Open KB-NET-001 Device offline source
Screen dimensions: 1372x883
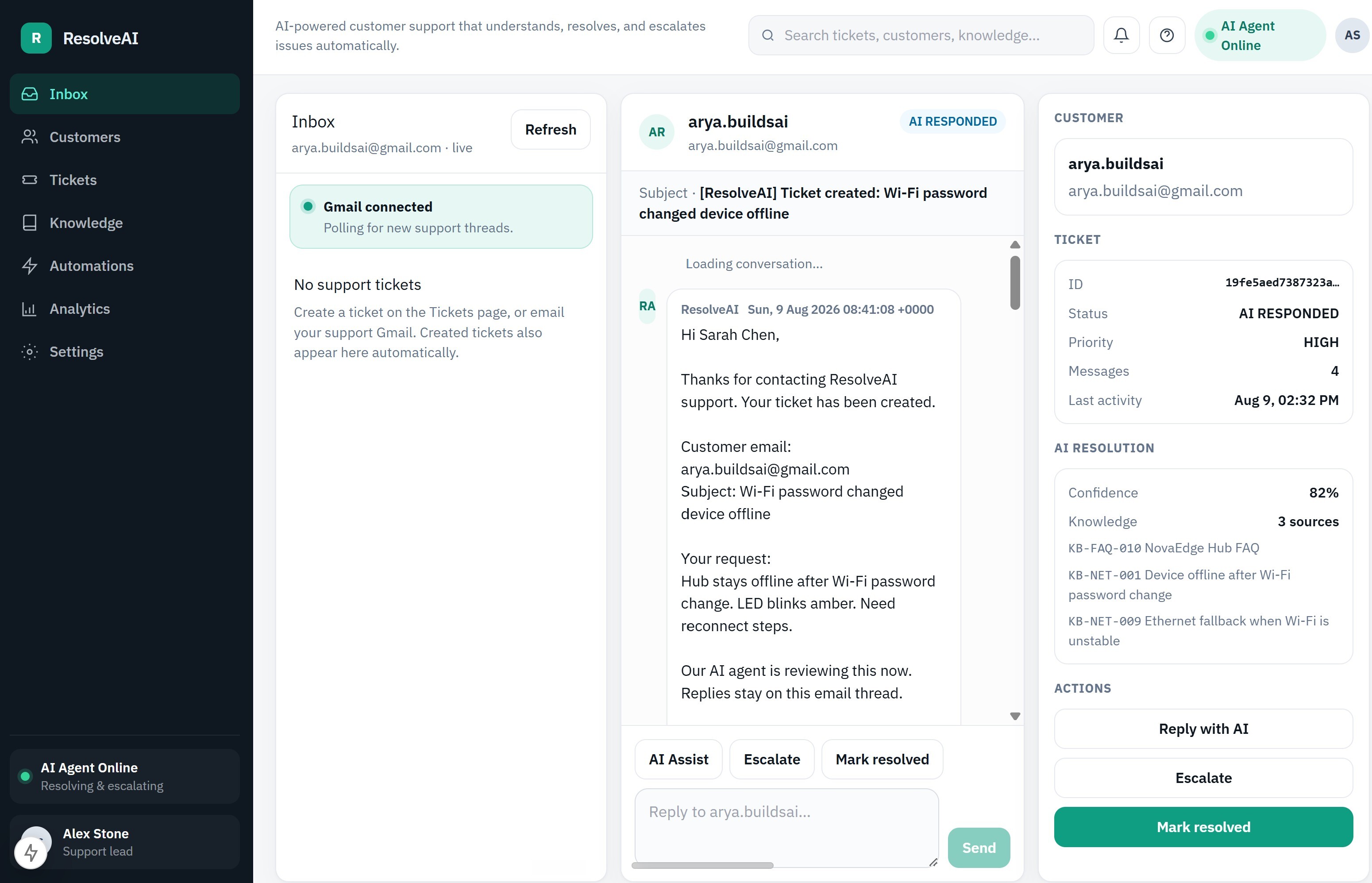click(x=1179, y=585)
